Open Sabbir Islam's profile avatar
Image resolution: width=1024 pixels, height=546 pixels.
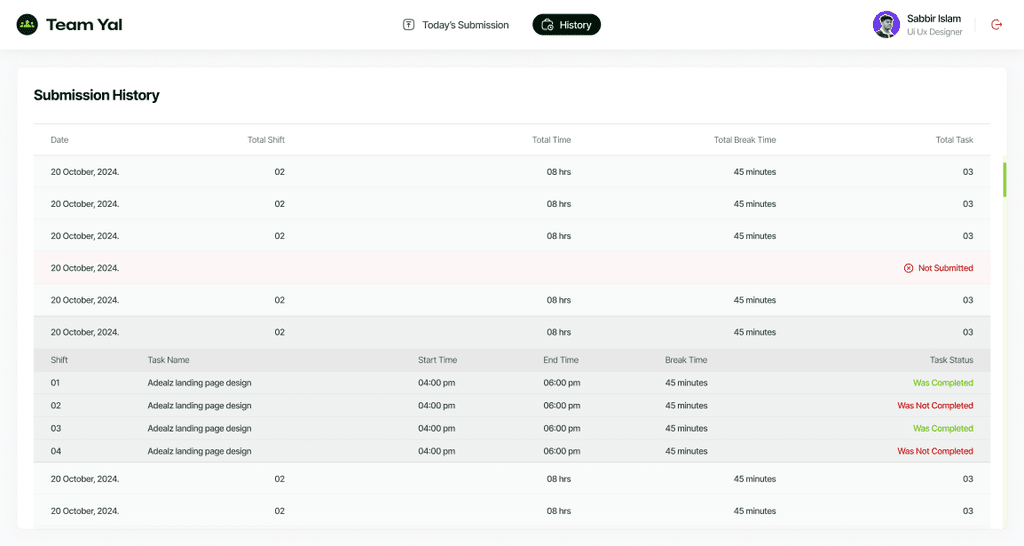[886, 25]
